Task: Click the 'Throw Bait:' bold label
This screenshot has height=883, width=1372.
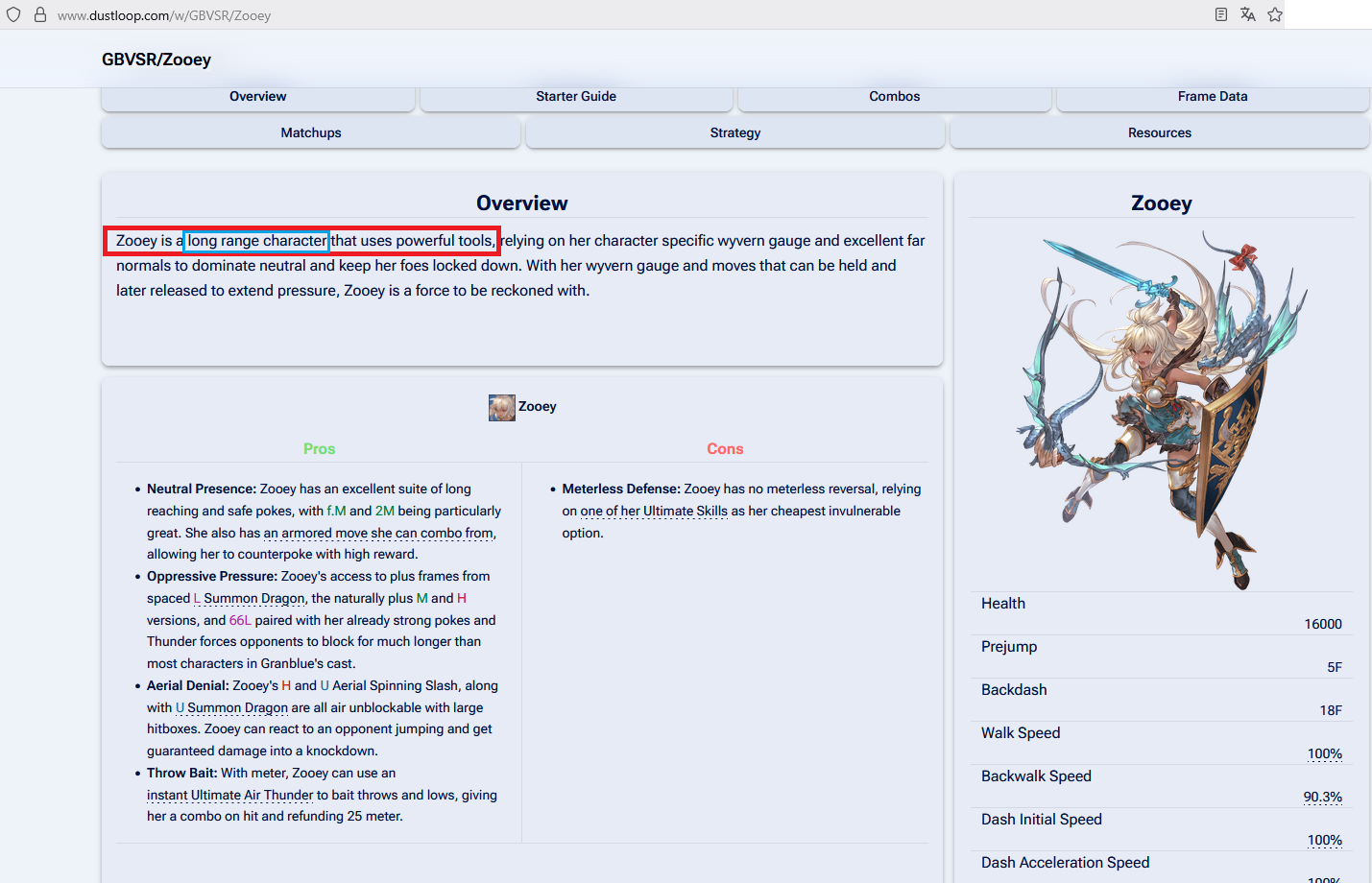Action: [x=182, y=773]
